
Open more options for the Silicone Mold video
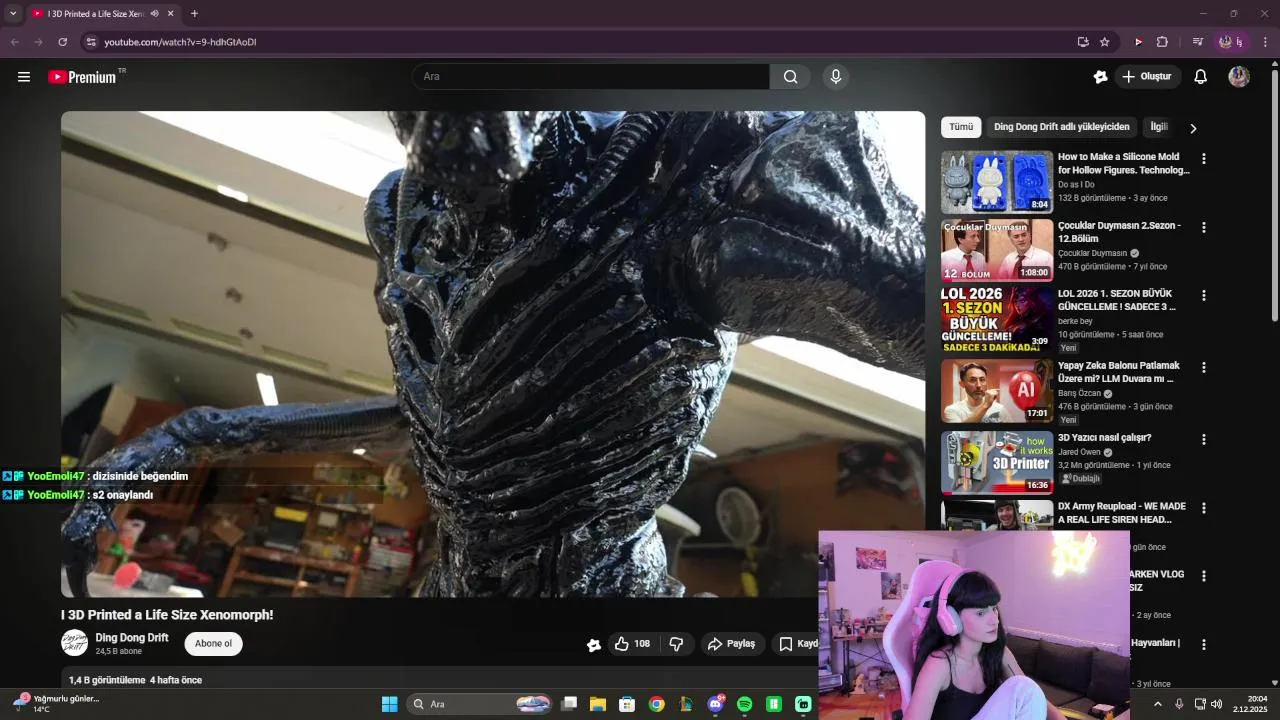[x=1204, y=159]
